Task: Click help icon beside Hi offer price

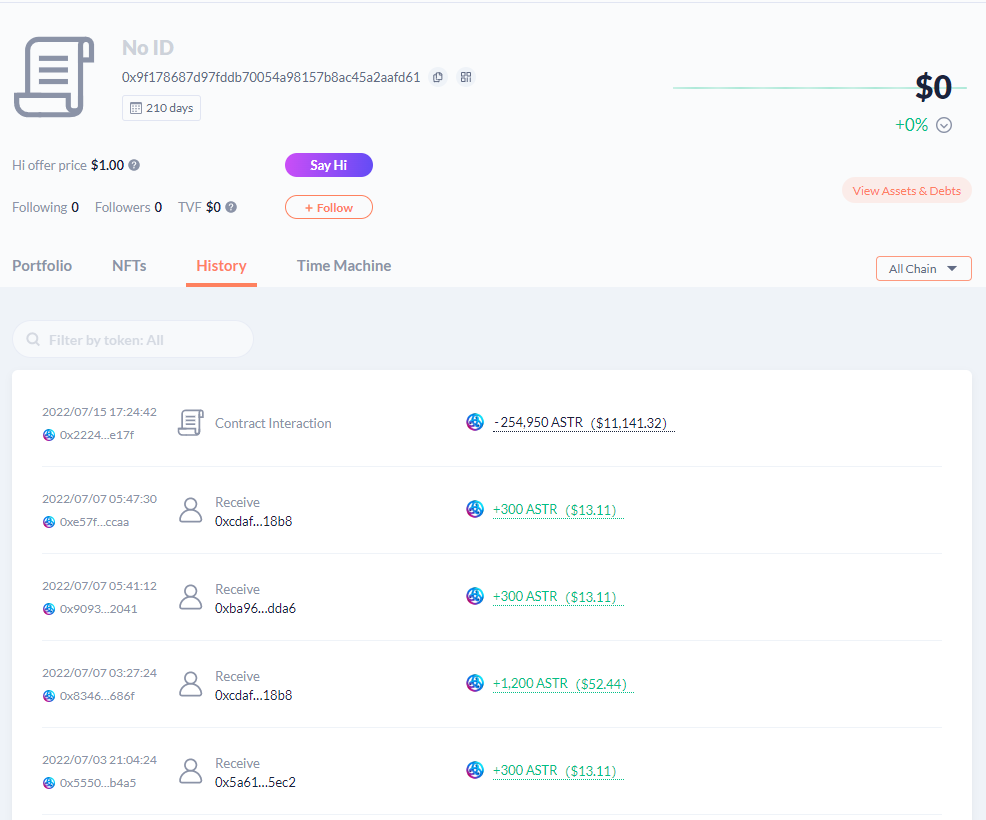Action: click(134, 165)
